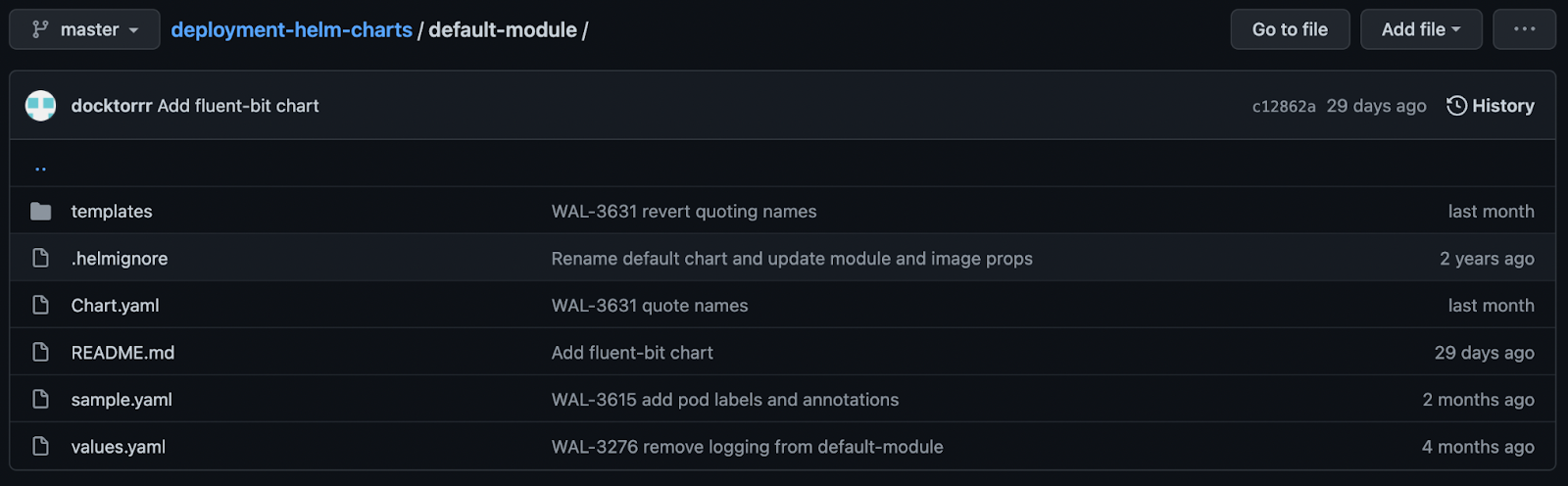Click the README.md file icon

40,353
